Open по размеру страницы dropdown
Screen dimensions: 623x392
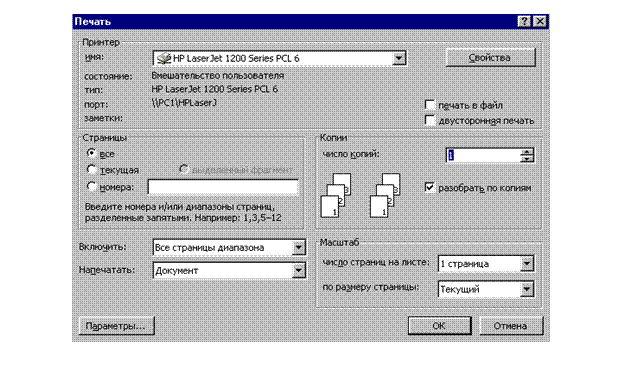[x=527, y=289]
